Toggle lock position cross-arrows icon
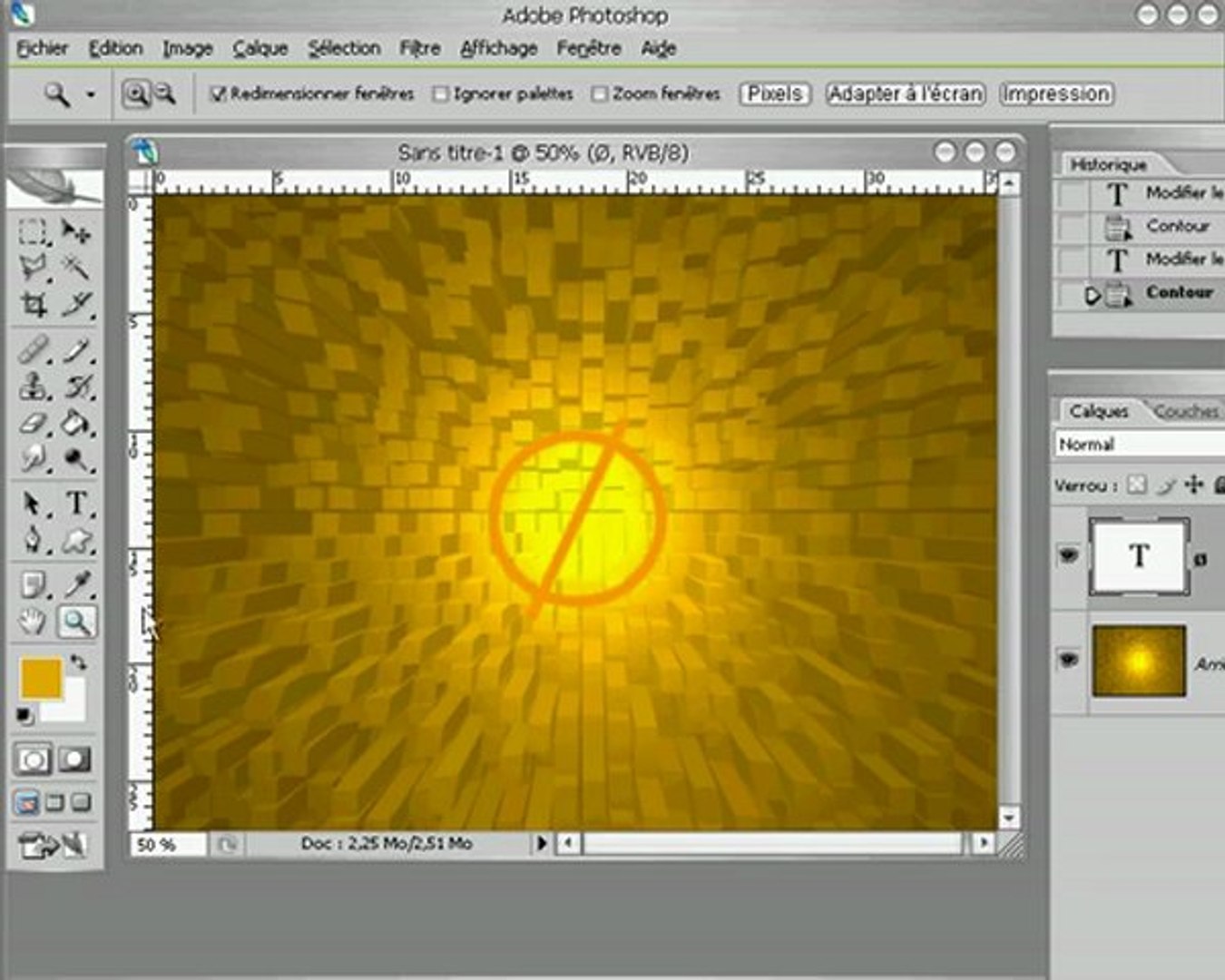The image size is (1225, 980). coord(1194,485)
